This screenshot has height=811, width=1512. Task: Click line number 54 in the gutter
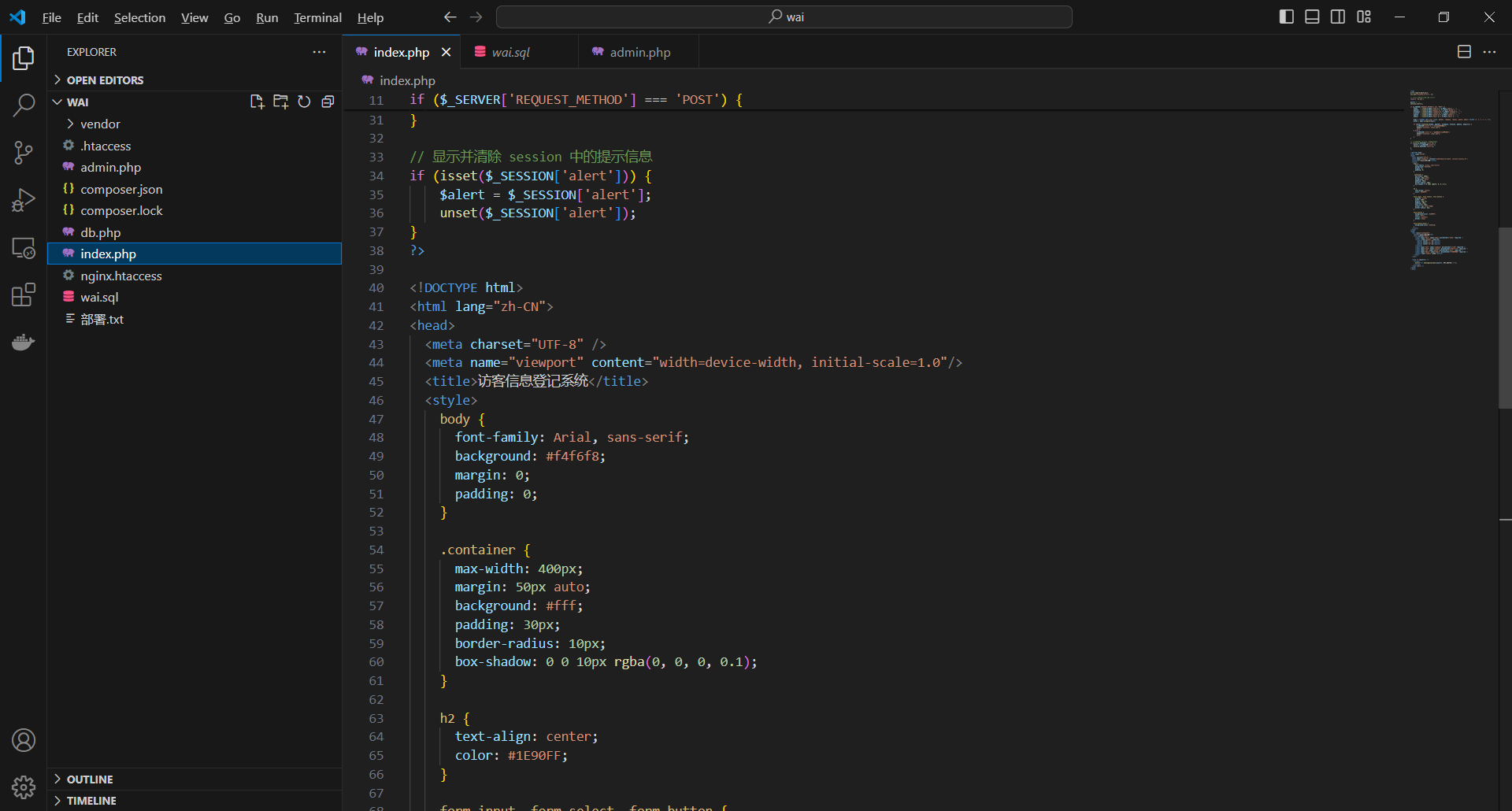pos(376,550)
